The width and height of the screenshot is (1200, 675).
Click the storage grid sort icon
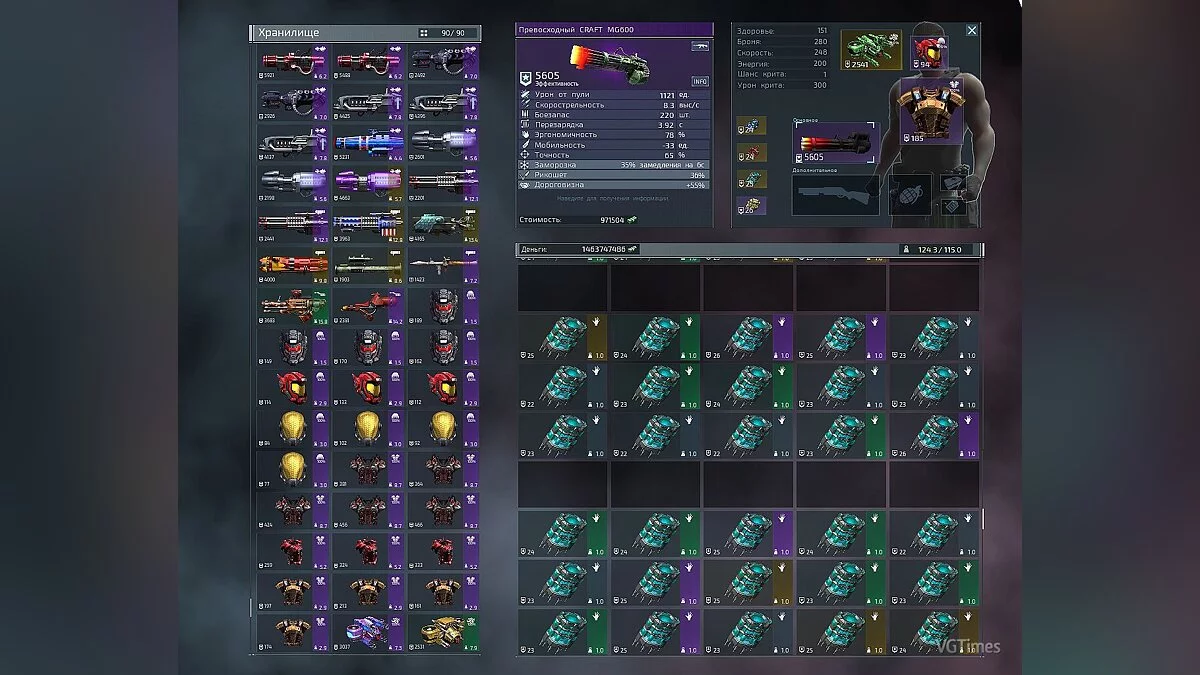click(424, 33)
